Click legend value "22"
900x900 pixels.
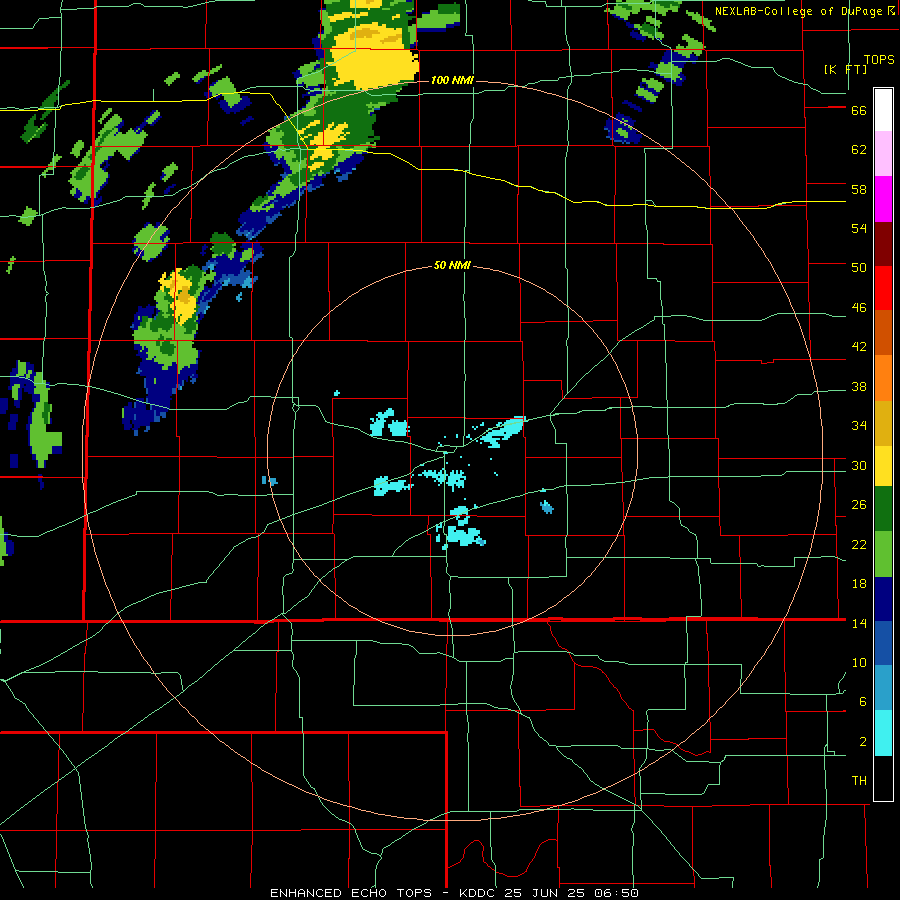tap(859, 545)
